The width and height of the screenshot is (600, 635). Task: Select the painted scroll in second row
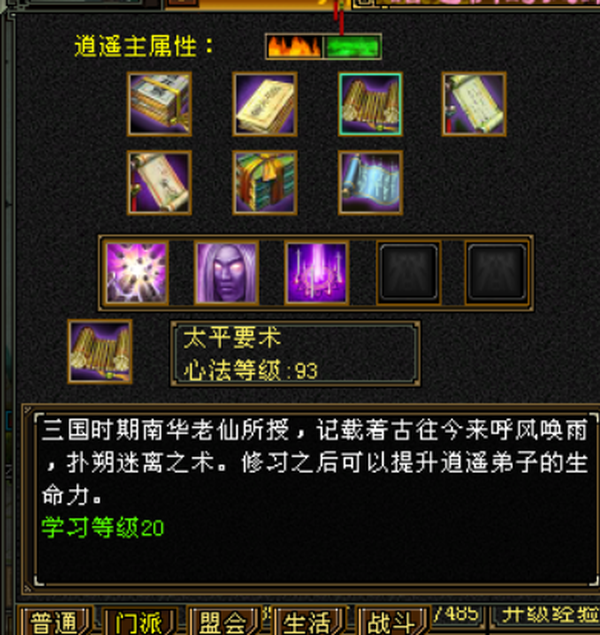pyautogui.click(x=159, y=183)
